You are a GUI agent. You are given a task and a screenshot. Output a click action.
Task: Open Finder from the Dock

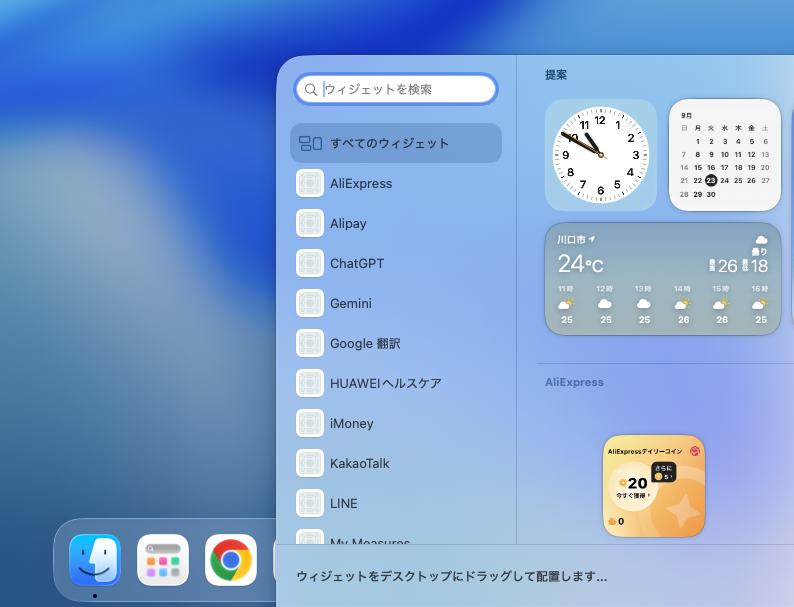(95, 560)
